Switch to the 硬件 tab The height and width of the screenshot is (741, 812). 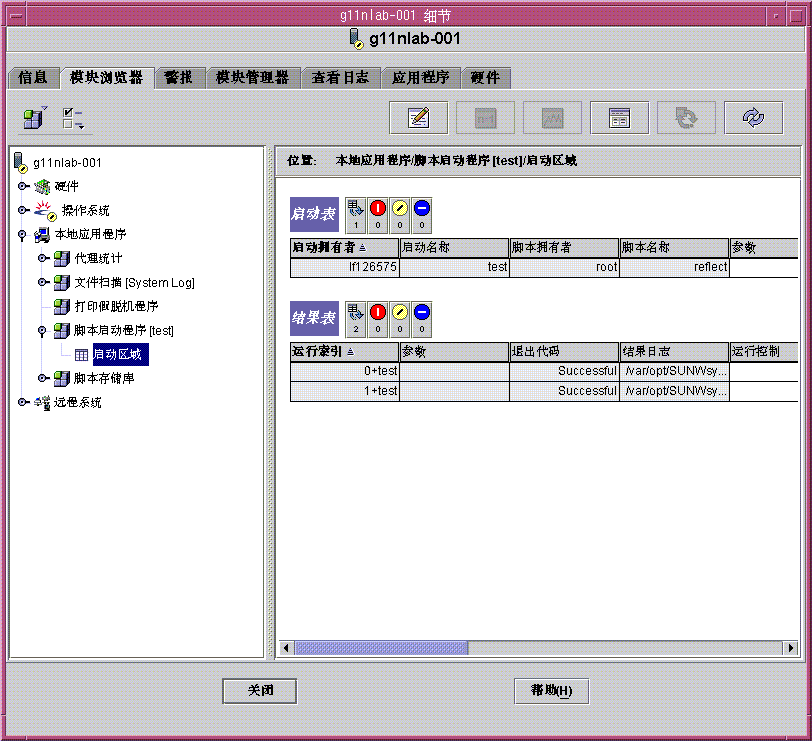[485, 78]
